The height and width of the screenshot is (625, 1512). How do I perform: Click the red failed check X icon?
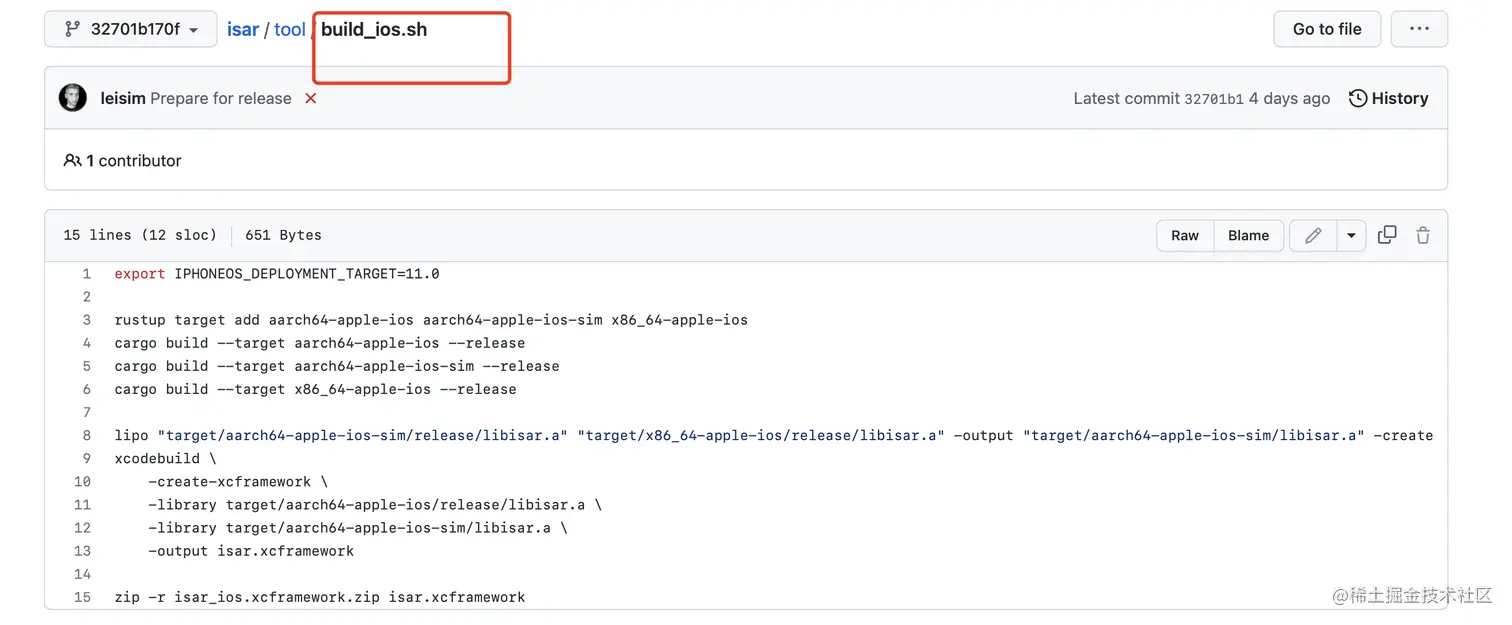[x=310, y=98]
